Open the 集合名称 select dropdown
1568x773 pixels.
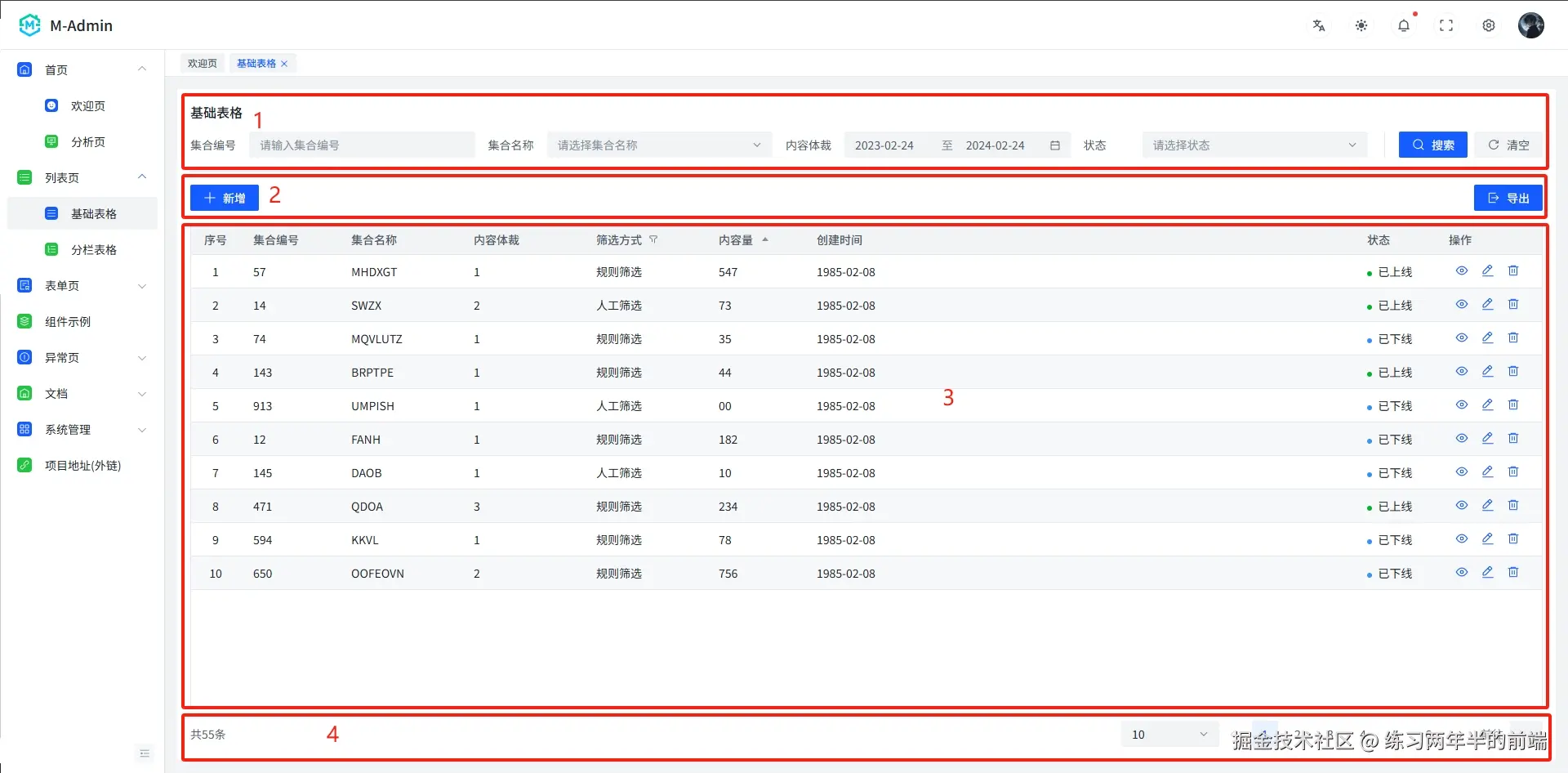[x=659, y=145]
